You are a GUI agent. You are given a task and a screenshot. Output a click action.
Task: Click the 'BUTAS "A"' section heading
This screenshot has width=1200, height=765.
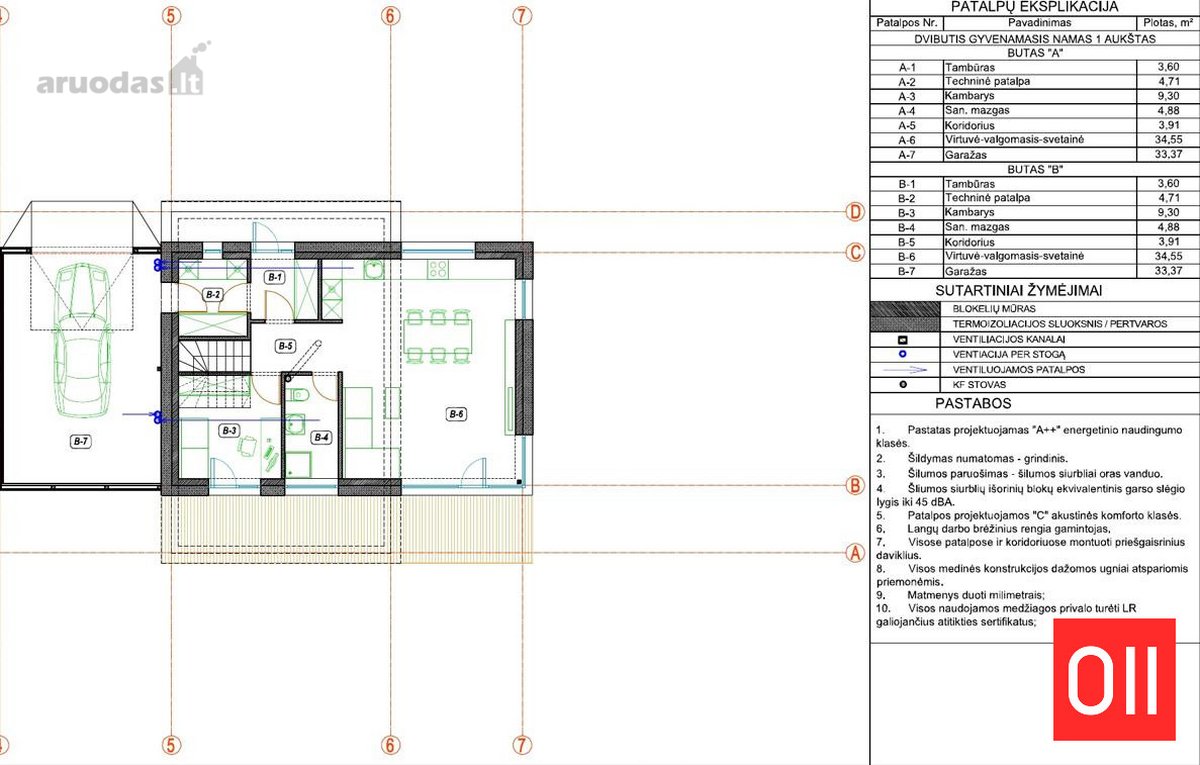coord(1035,52)
